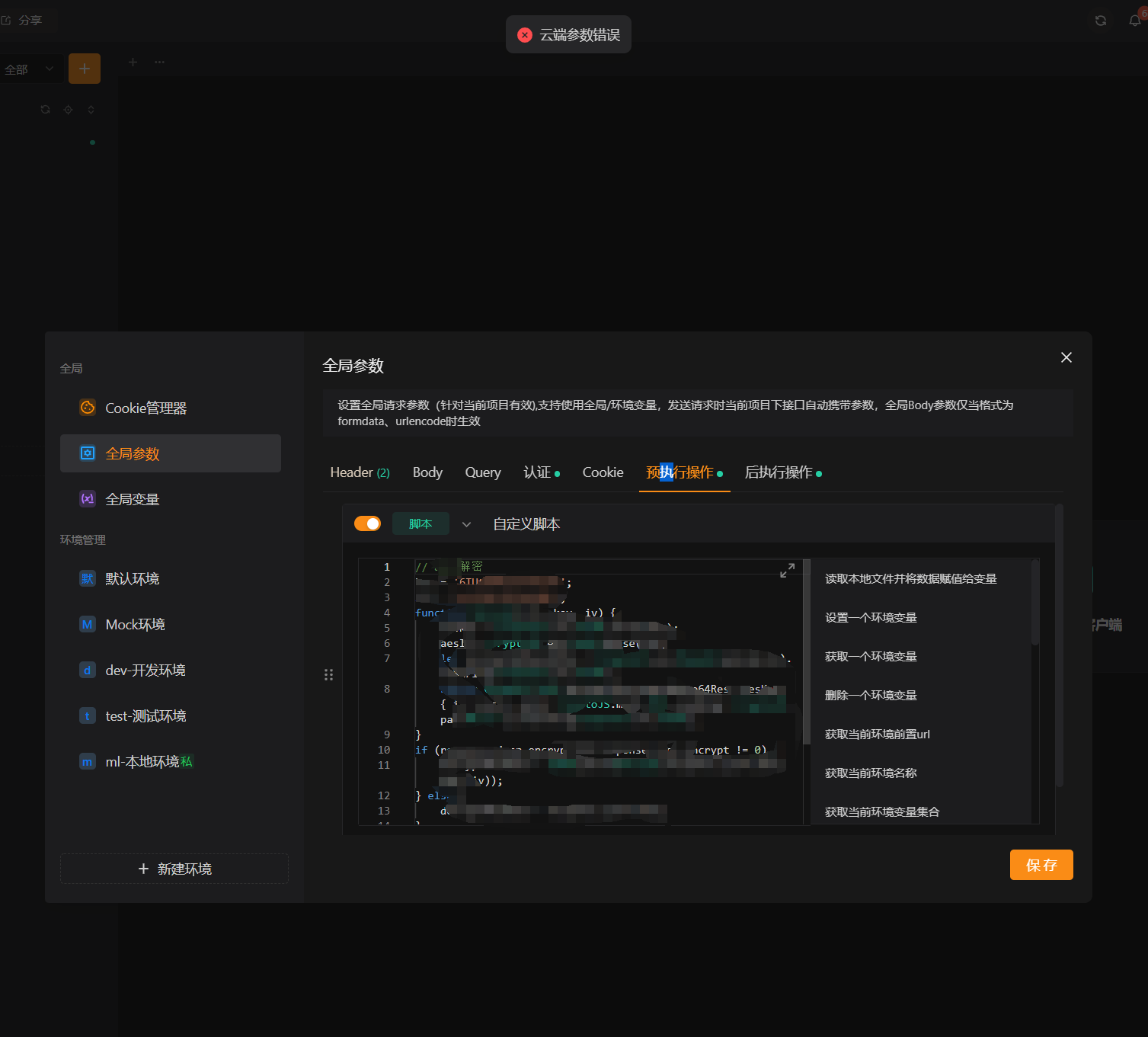Insert 获取当前环境前置url snippet
This screenshot has height=1037, width=1148.
pos(878,734)
